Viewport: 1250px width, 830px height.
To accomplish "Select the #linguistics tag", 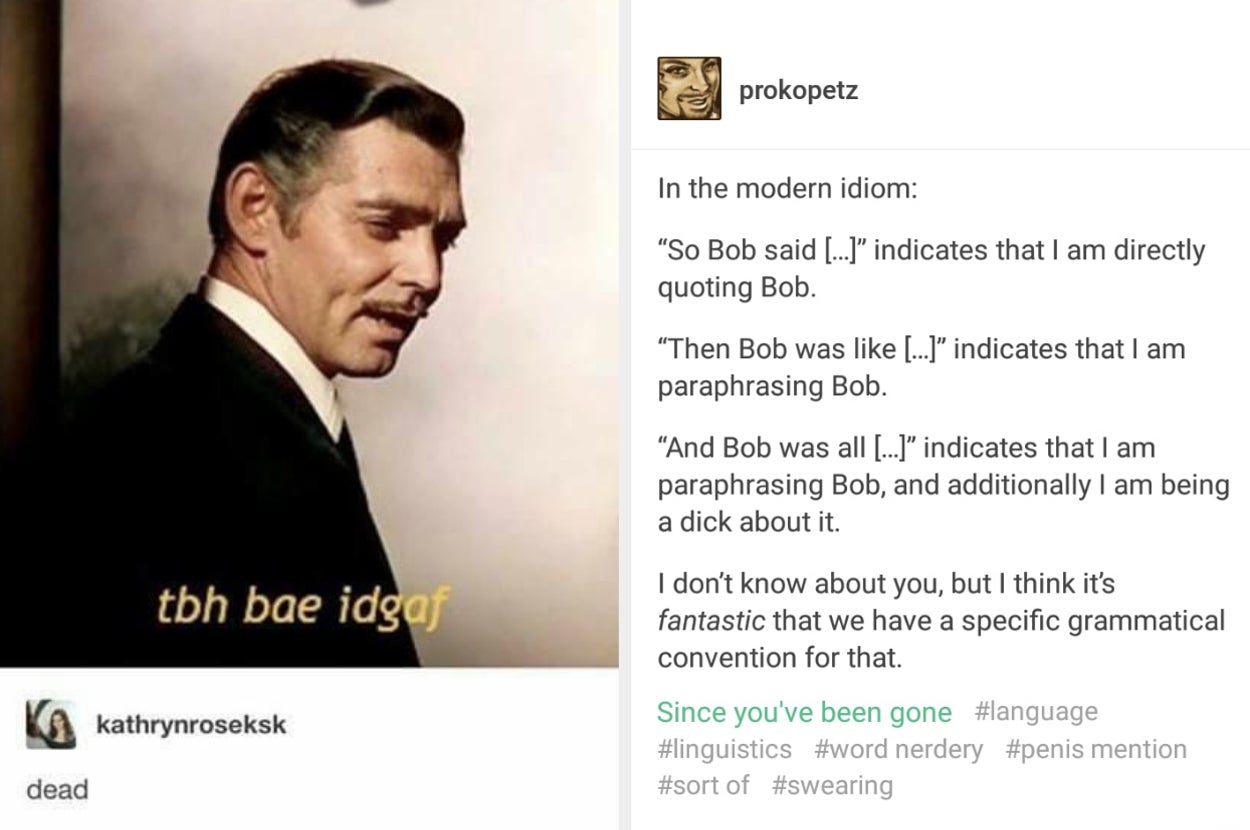I will 724,749.
